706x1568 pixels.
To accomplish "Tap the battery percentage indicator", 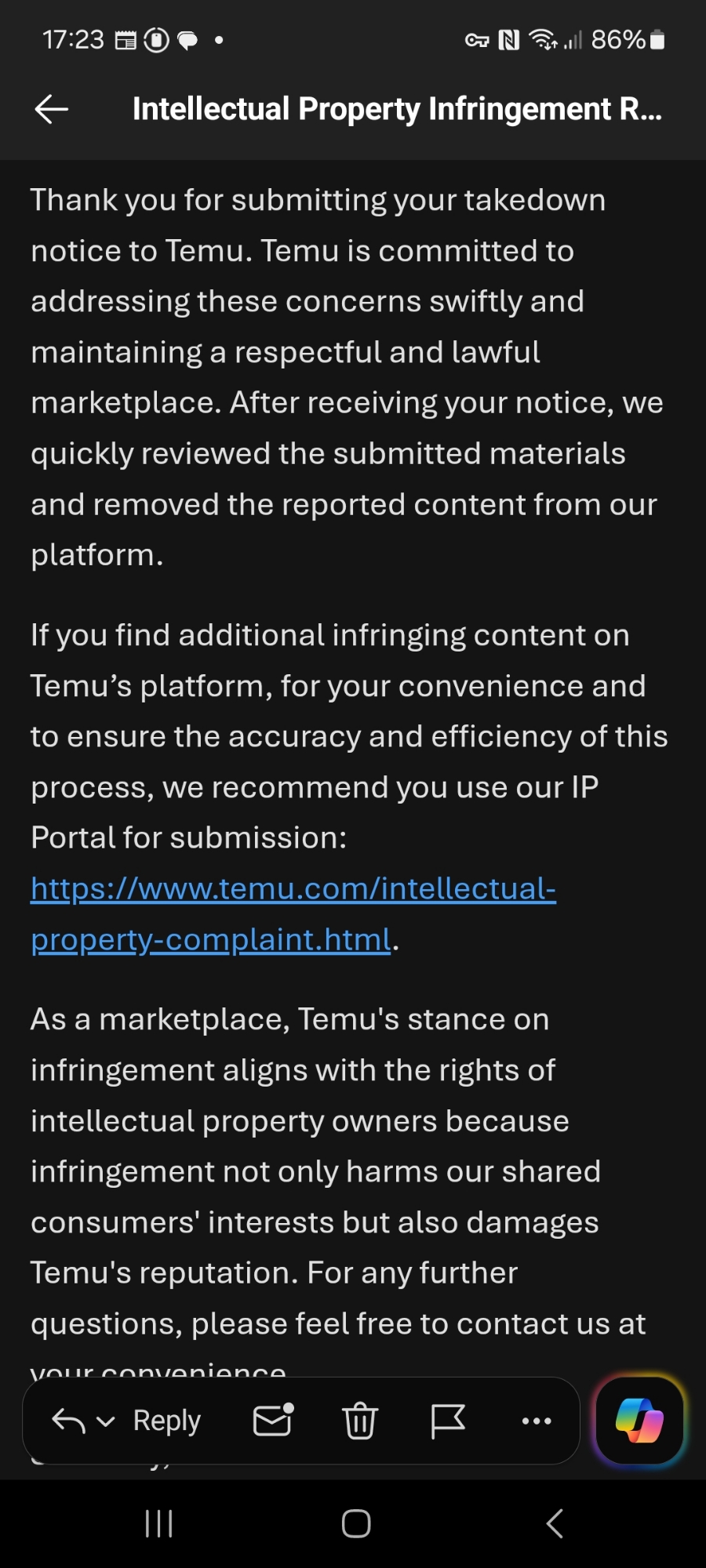I will point(618,39).
